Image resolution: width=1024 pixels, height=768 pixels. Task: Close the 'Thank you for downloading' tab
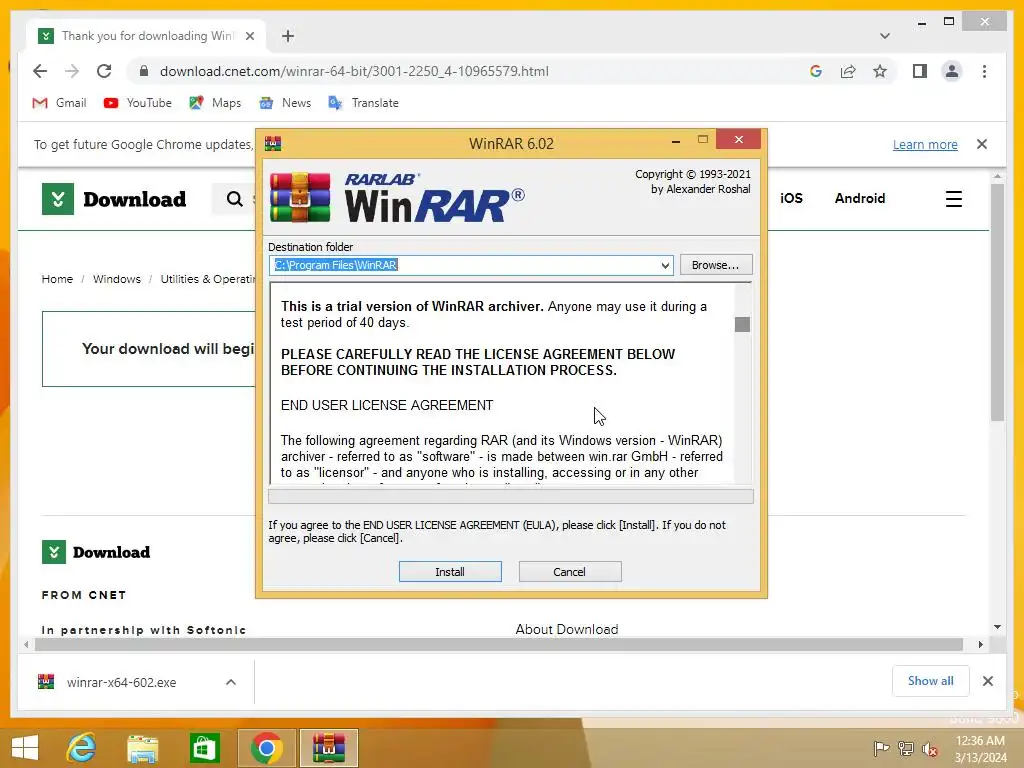point(249,36)
